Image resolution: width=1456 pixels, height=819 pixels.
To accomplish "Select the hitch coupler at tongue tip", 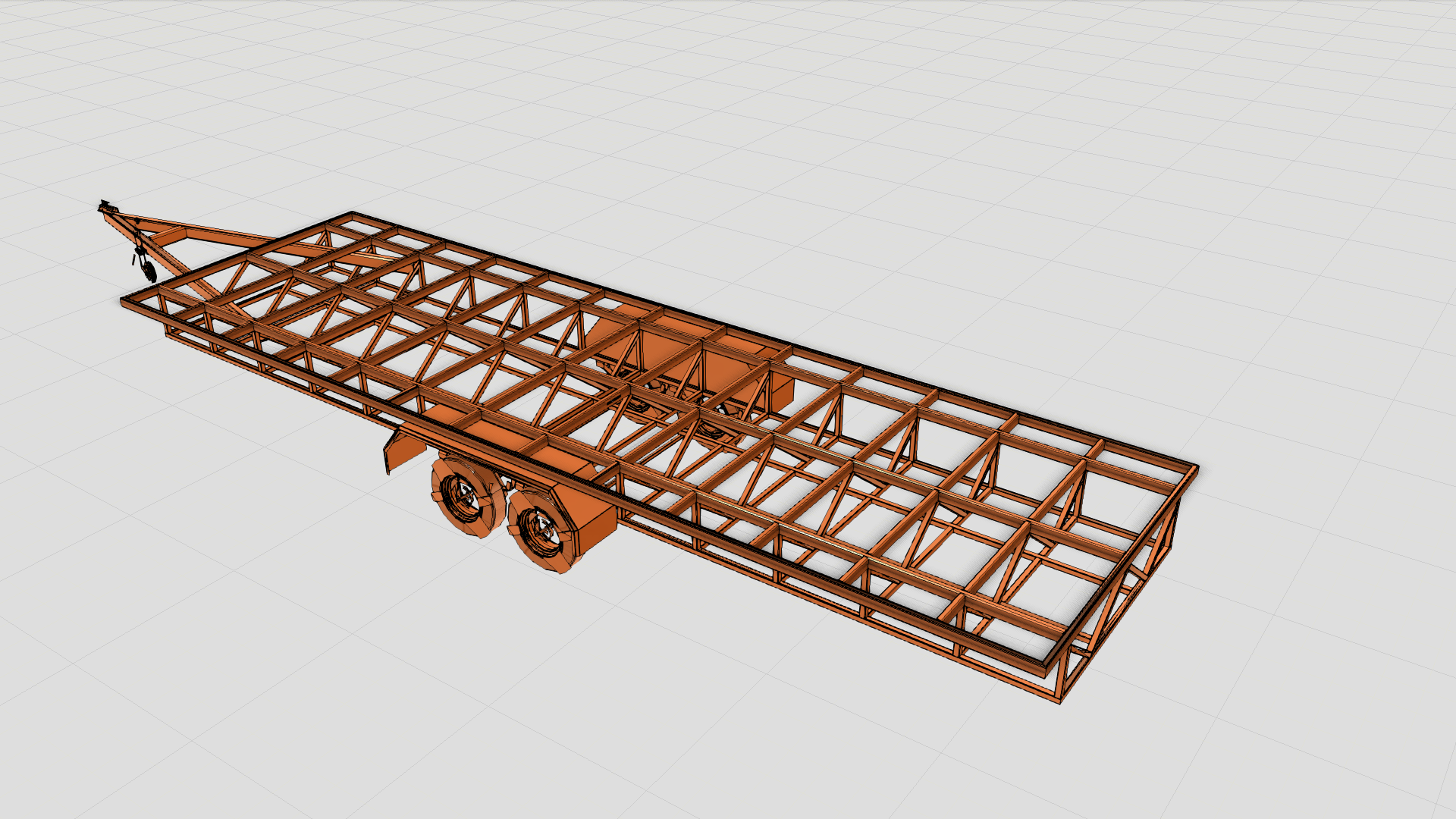I will click(108, 206).
